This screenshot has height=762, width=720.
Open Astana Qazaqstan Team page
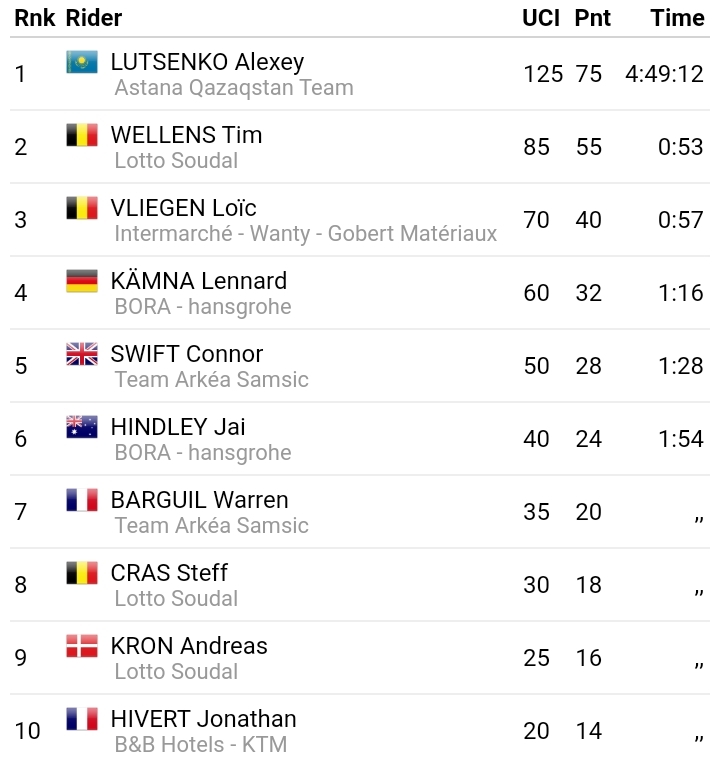(234, 88)
